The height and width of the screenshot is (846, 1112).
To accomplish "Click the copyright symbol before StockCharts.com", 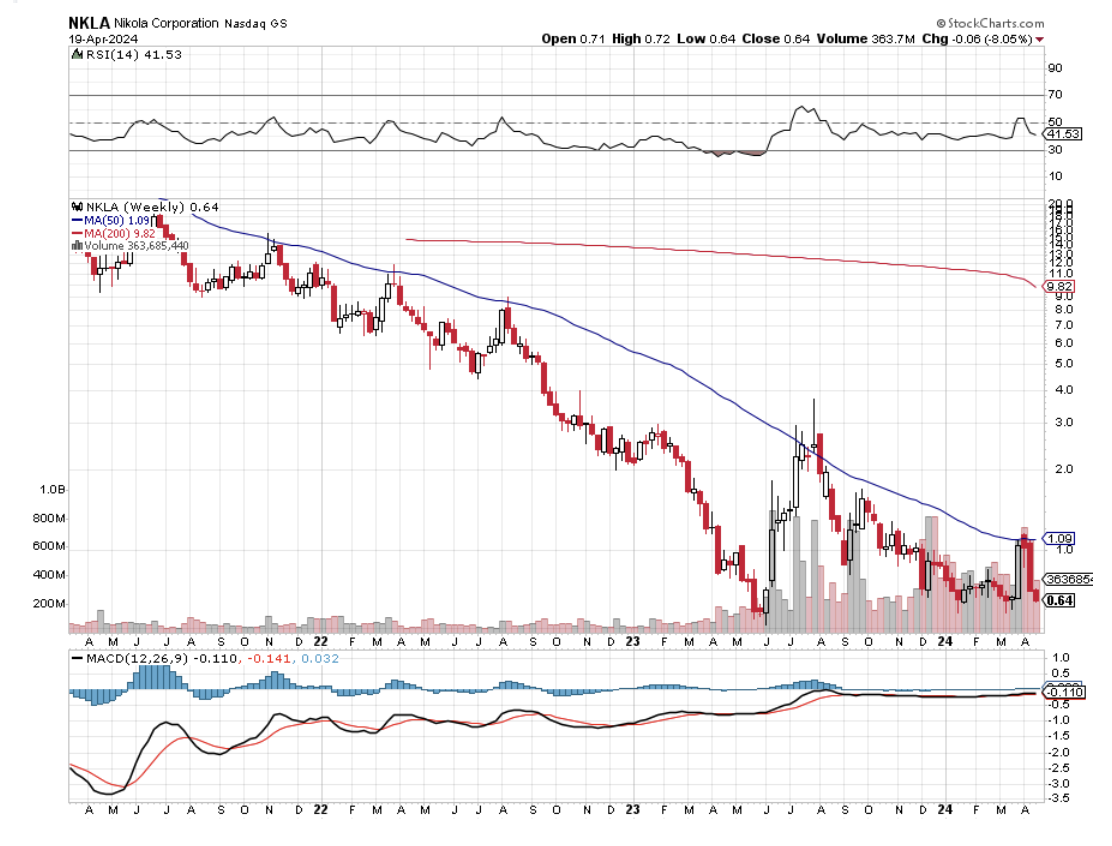I will coord(941,23).
